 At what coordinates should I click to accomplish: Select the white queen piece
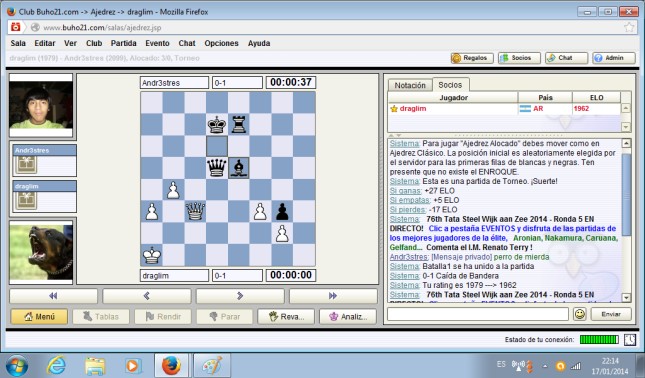tap(195, 211)
